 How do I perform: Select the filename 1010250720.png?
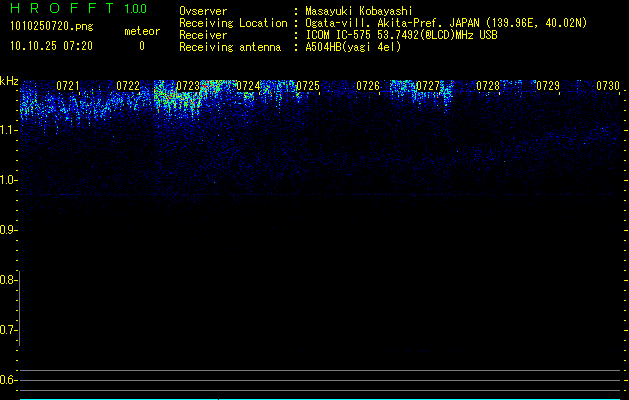52,27
